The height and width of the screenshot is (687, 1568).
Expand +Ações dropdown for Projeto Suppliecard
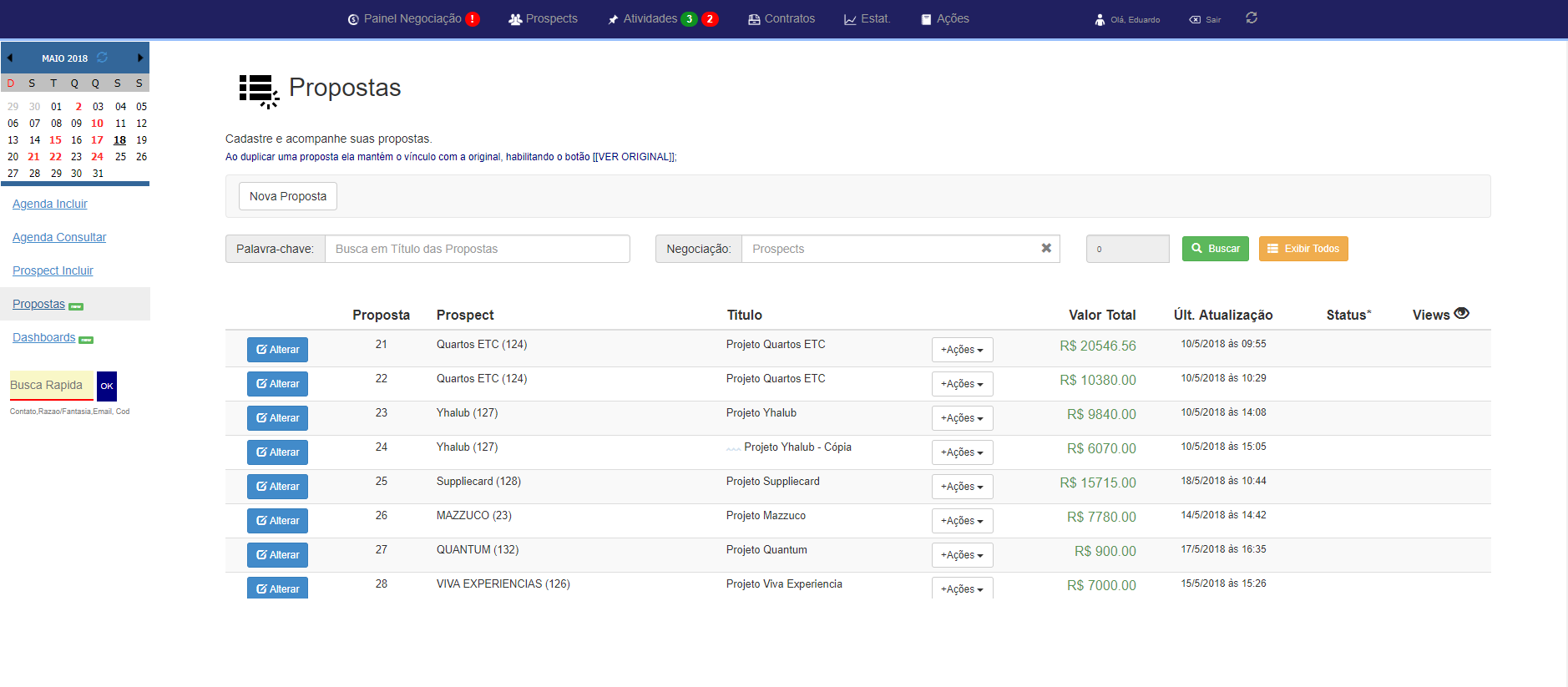click(x=962, y=487)
